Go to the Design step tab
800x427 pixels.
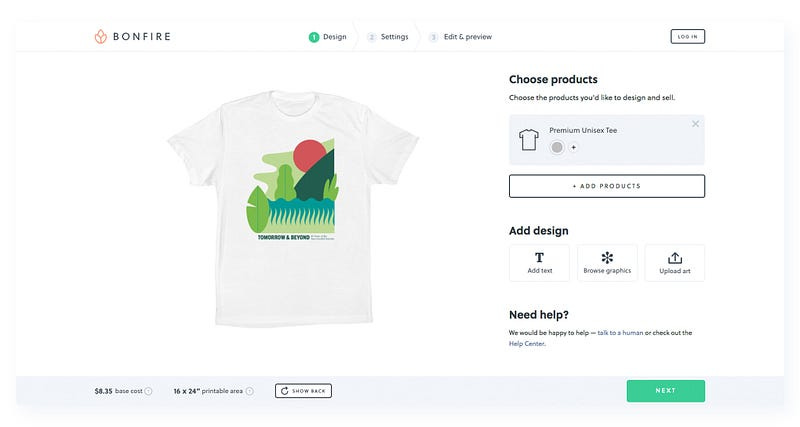coord(328,37)
